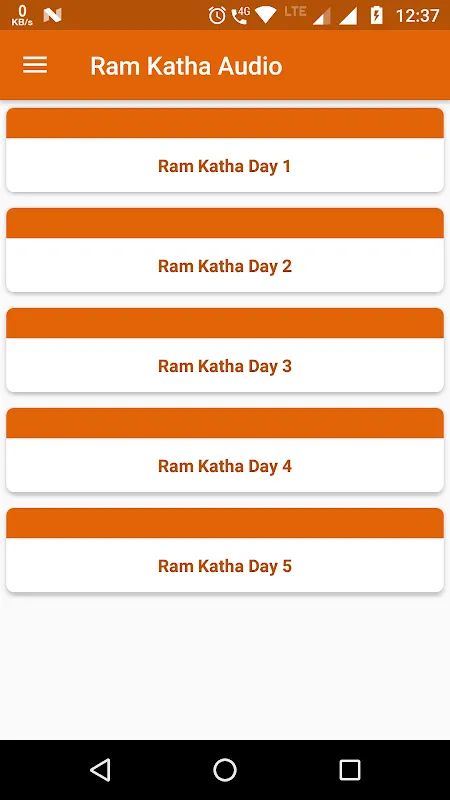Tap the orange header of Day 1 card
Viewport: 450px width, 800px height.
pos(224,123)
